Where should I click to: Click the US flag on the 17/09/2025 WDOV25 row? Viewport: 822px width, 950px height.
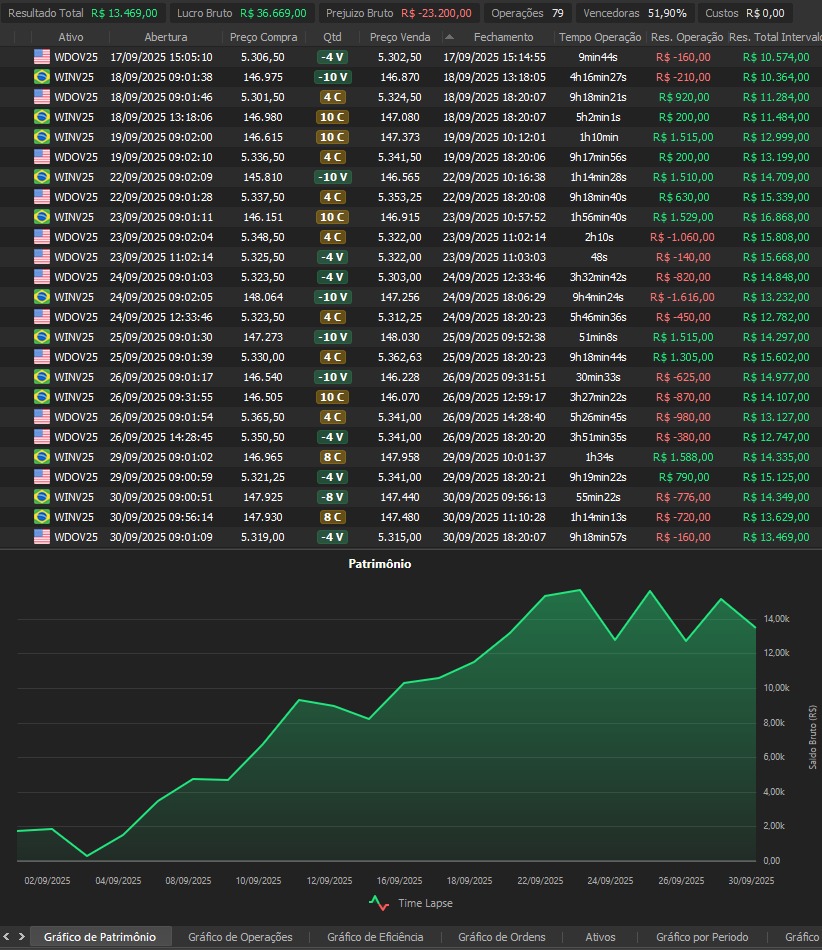tap(41, 57)
